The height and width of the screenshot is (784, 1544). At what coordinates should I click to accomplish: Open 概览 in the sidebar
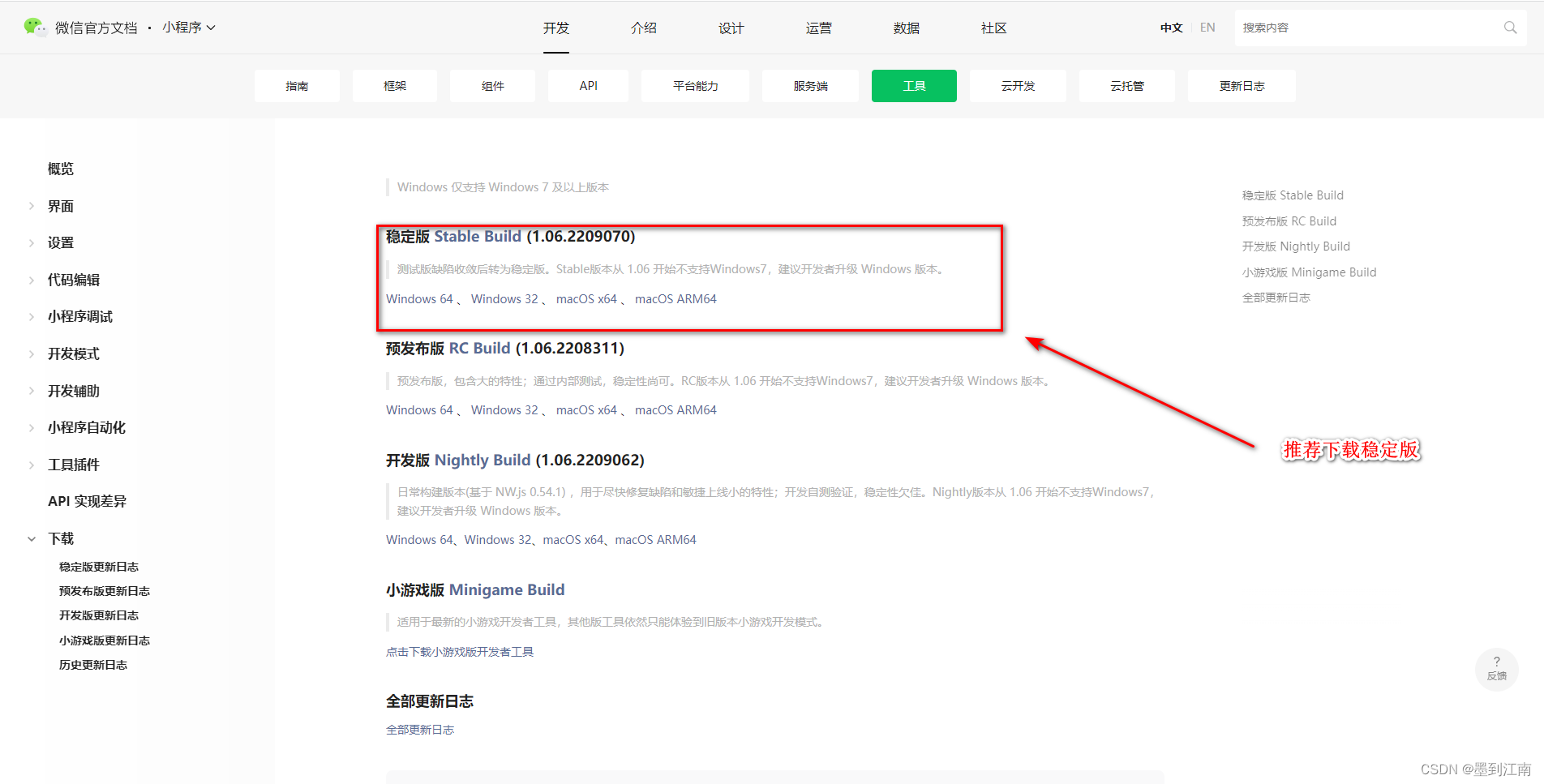click(x=61, y=169)
